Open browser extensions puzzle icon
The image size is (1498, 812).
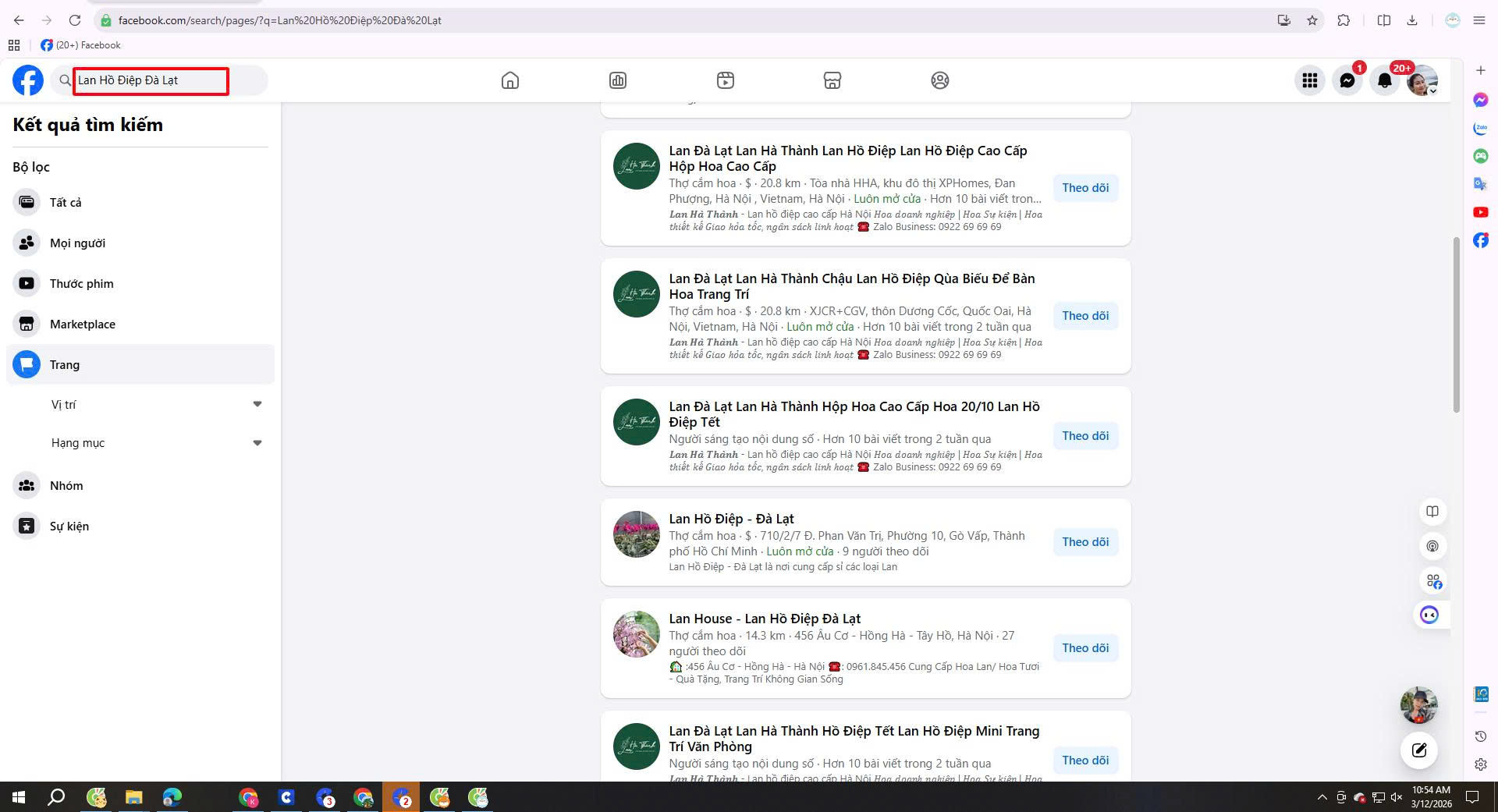[1344, 20]
